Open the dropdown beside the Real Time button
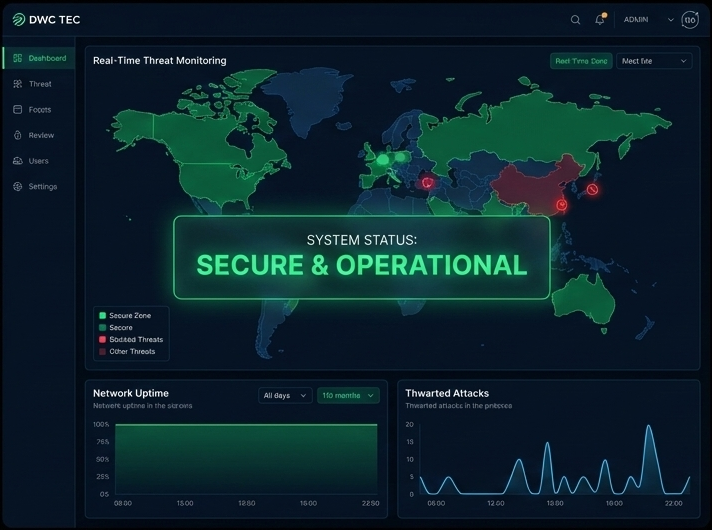 pos(655,61)
